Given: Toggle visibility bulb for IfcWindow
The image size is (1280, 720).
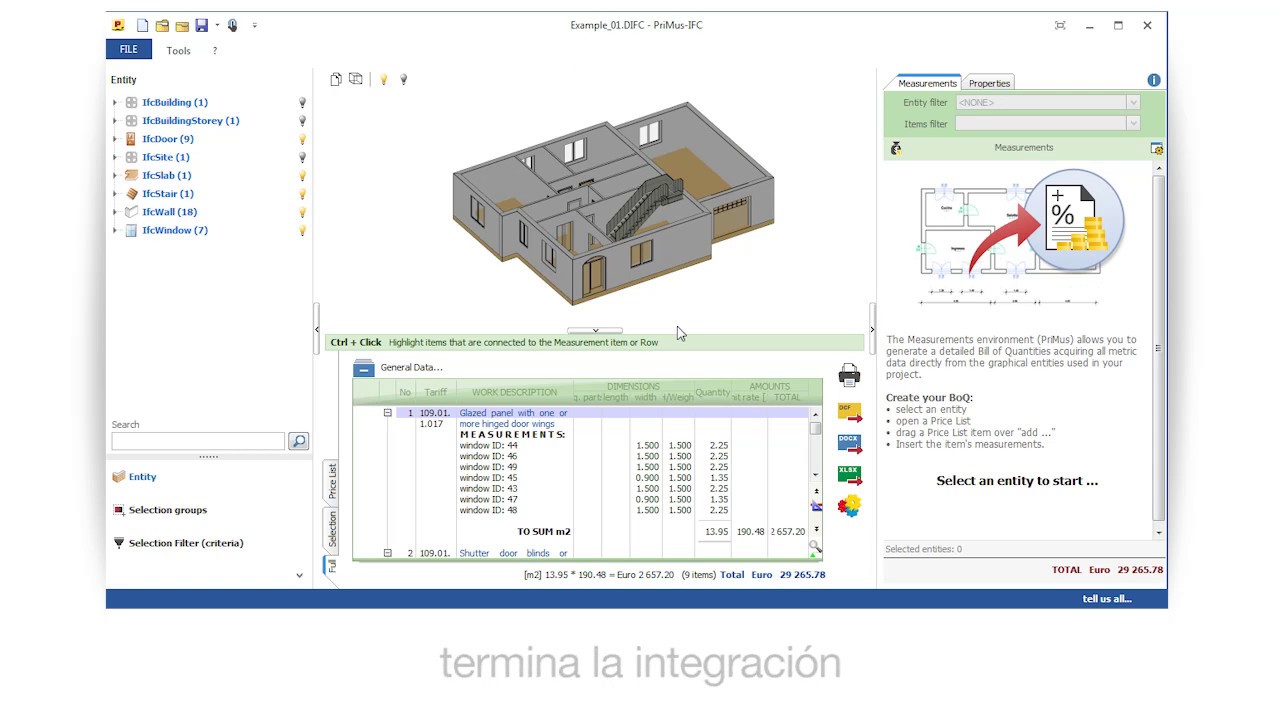Looking at the screenshot, I should click(x=302, y=230).
